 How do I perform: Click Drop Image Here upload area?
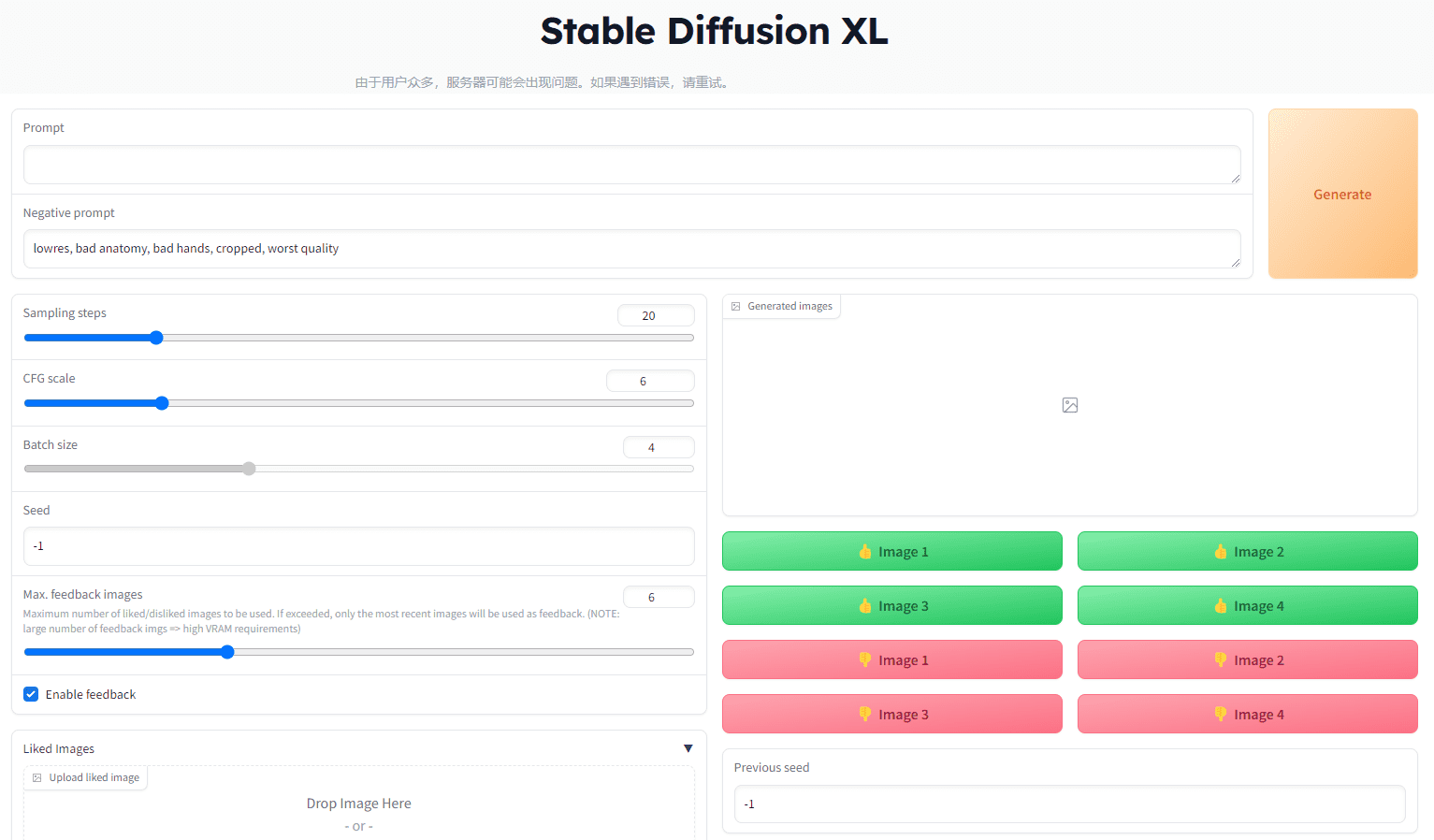358,804
